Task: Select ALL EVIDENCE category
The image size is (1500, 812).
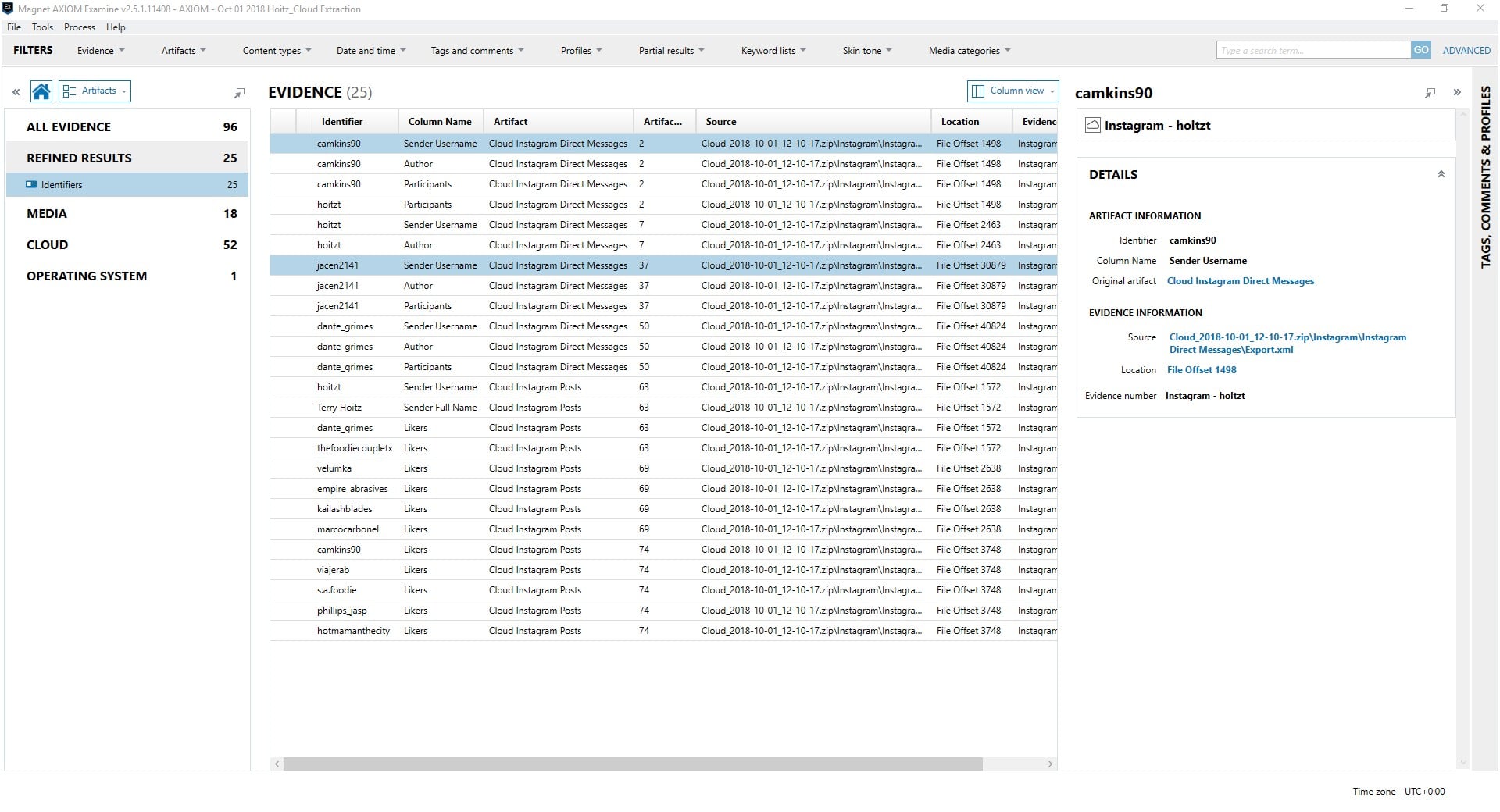Action: [127, 126]
